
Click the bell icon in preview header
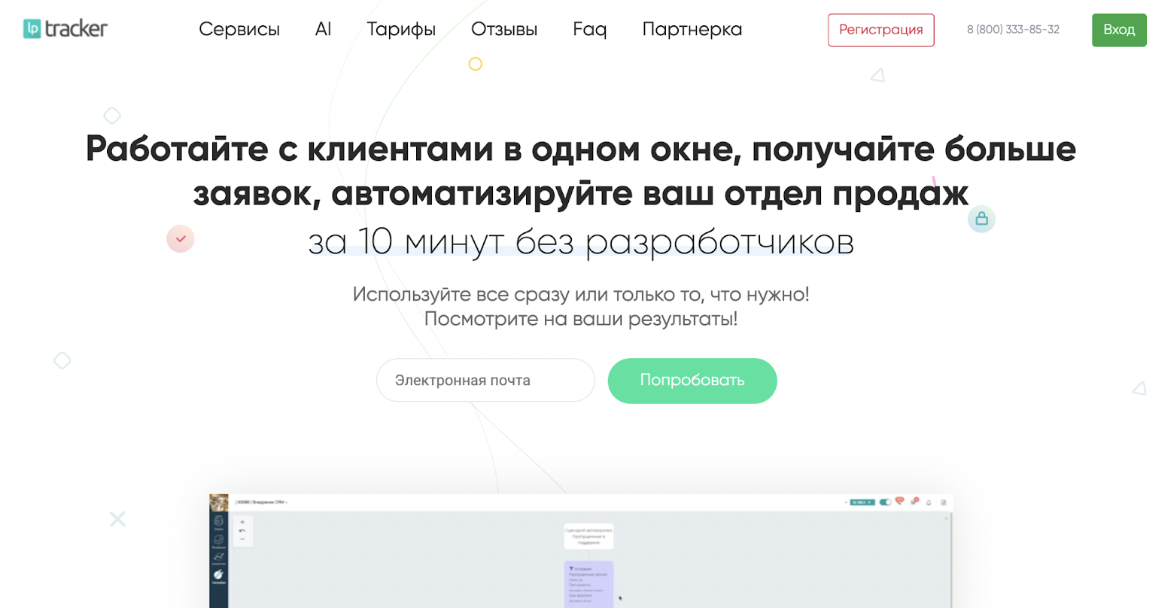coord(929,503)
